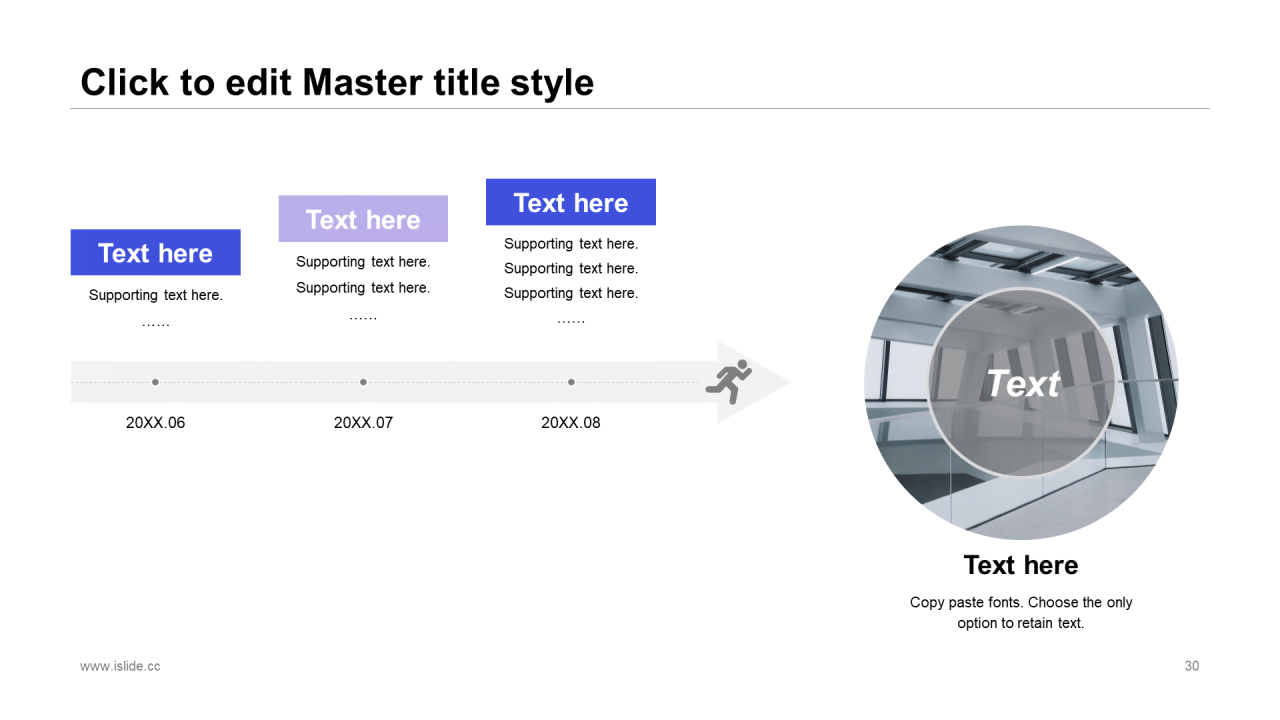Select the timeline dot above 20XX.07

(x=363, y=382)
